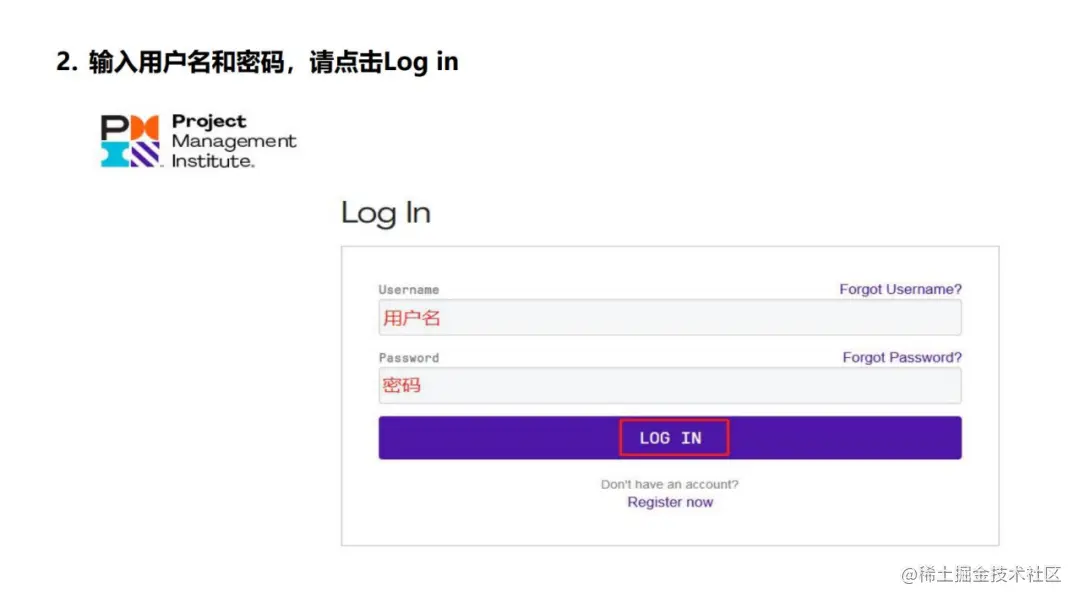Focus the Username input field

(669, 318)
